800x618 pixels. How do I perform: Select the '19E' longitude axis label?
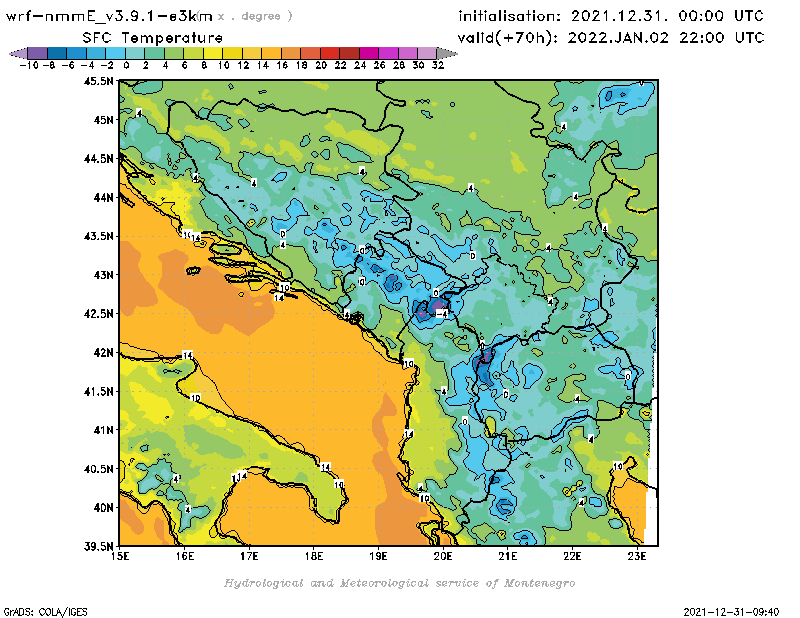378,556
